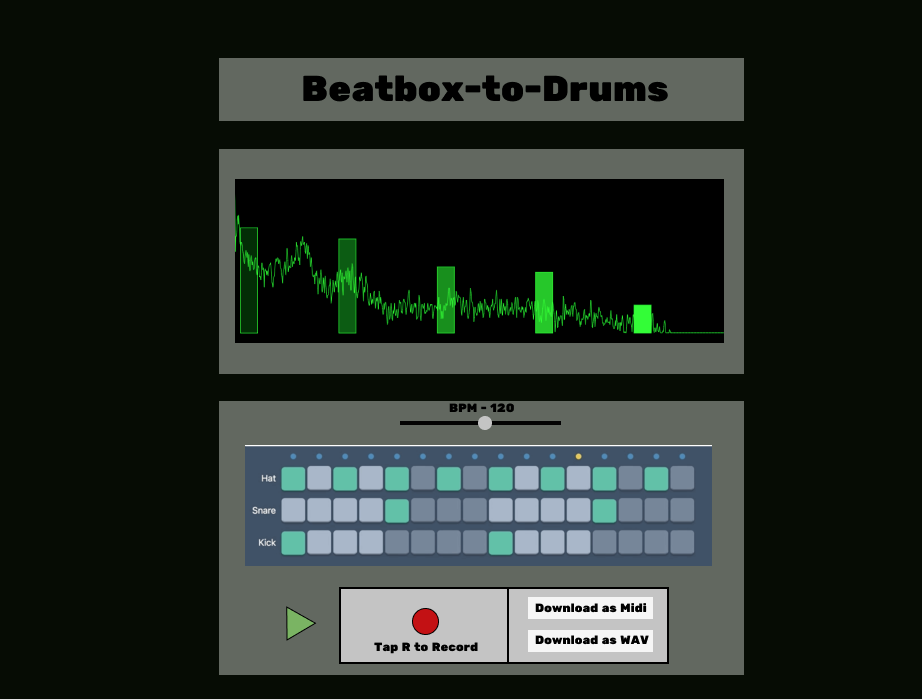Enable Hat step 10
922x700 pixels.
tap(526, 478)
